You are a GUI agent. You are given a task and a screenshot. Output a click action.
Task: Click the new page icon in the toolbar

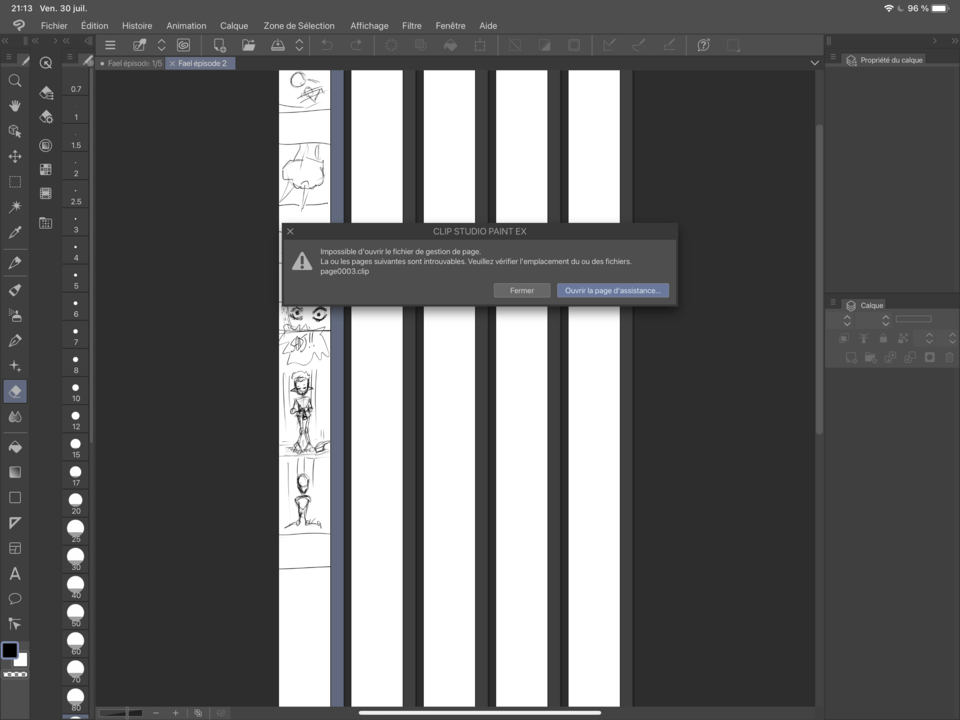(218, 45)
